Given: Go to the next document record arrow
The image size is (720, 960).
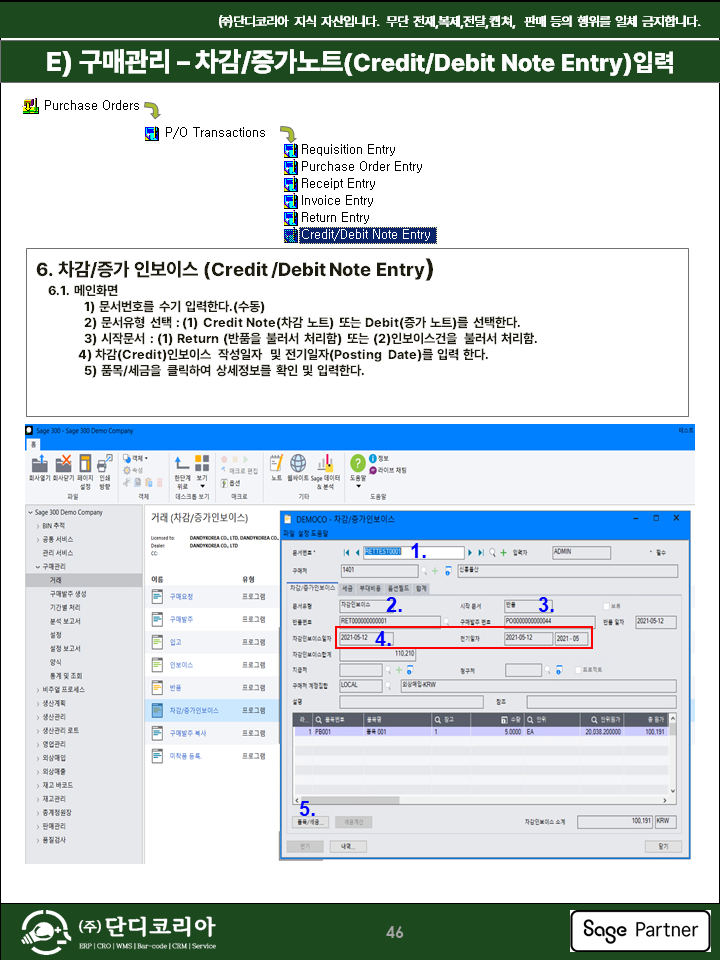Looking at the screenshot, I should (x=470, y=552).
